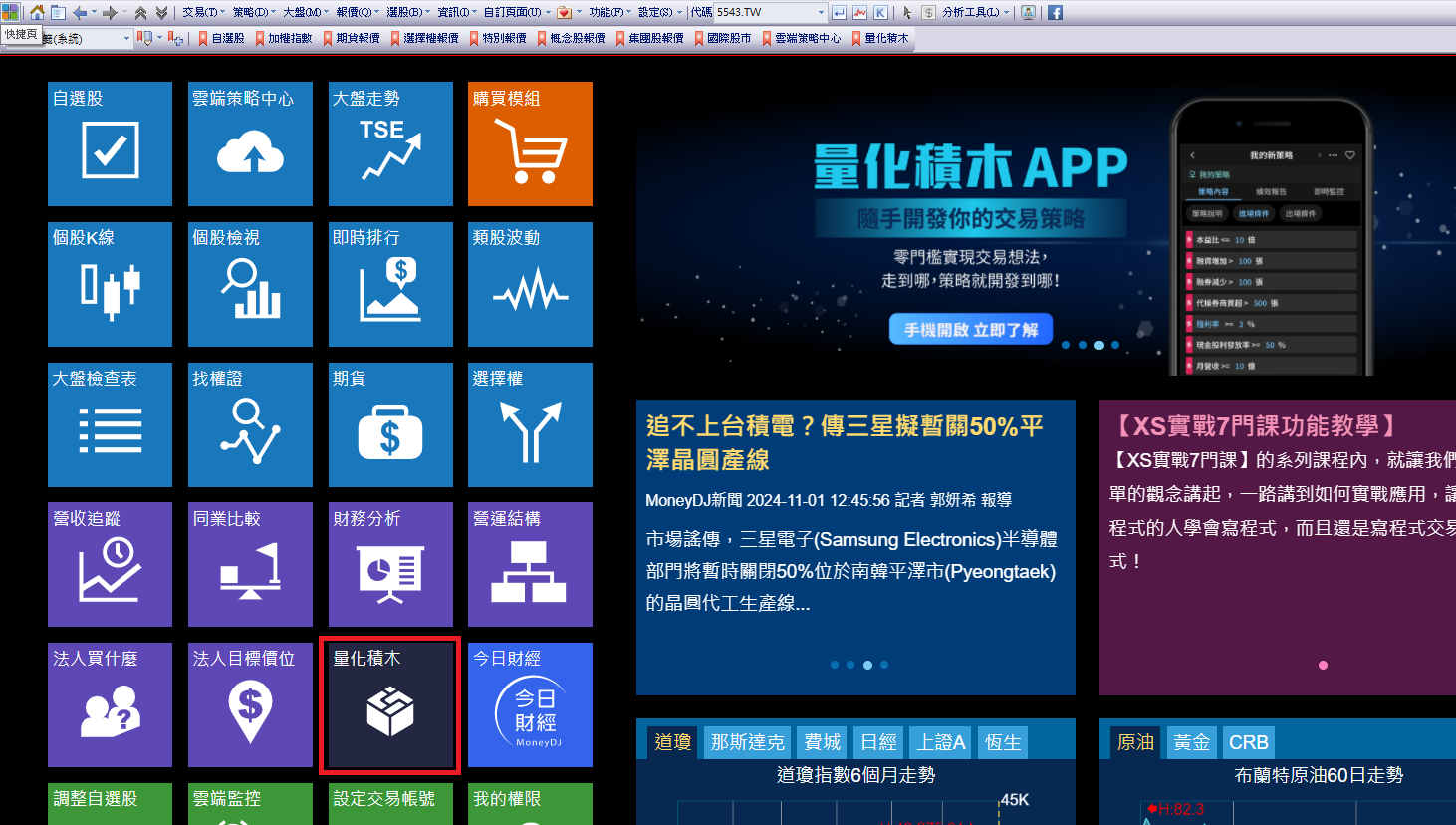1456x825 pixels.
Task: Click the home icon in the toolbar
Action: (x=37, y=13)
